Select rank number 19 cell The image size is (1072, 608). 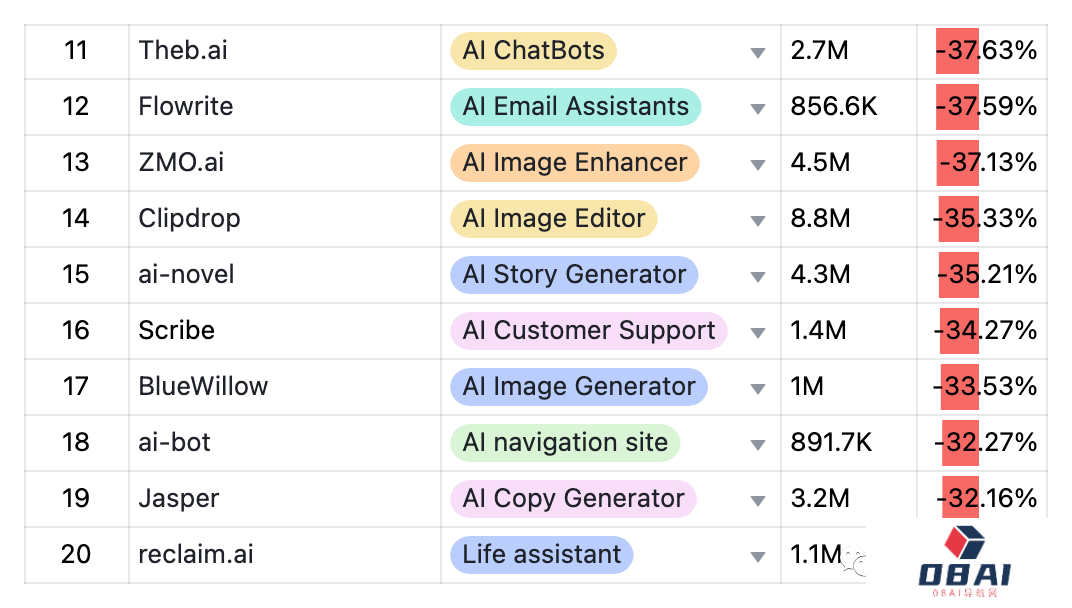click(x=77, y=500)
